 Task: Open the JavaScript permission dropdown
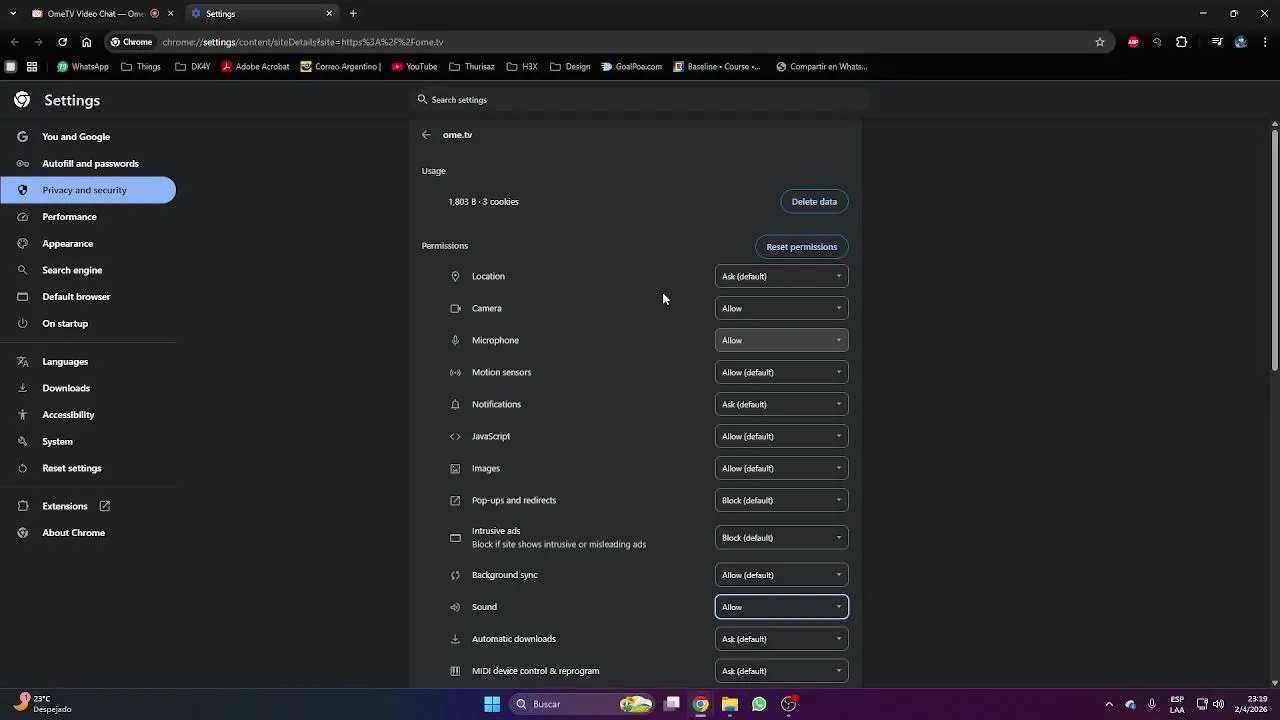coord(782,436)
